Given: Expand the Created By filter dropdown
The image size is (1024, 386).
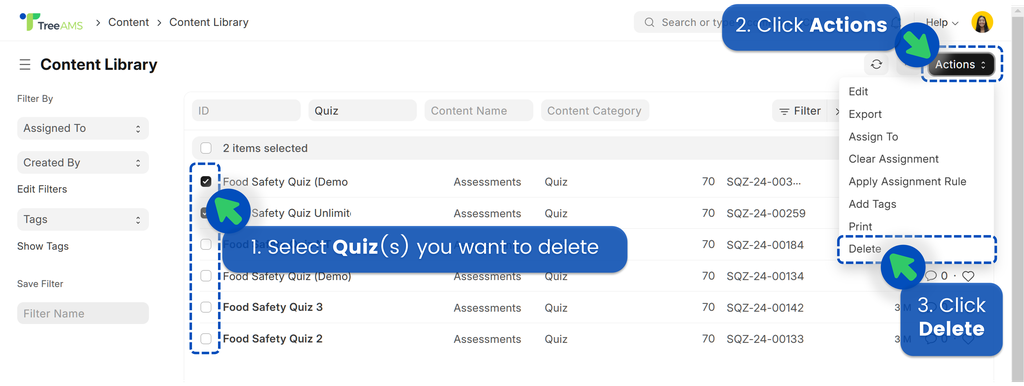Looking at the screenshot, I should point(83,163).
